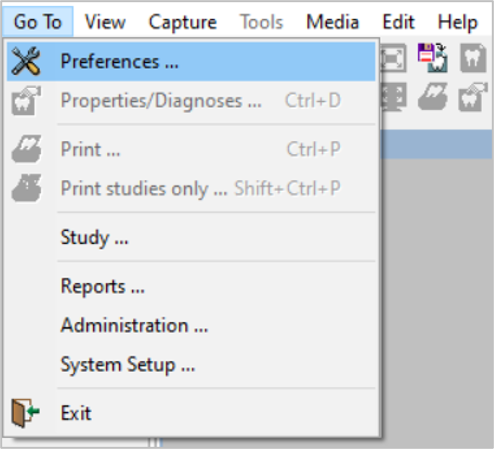Open the Edit menu
Viewport: 494px width, 449px height.
pos(398,22)
